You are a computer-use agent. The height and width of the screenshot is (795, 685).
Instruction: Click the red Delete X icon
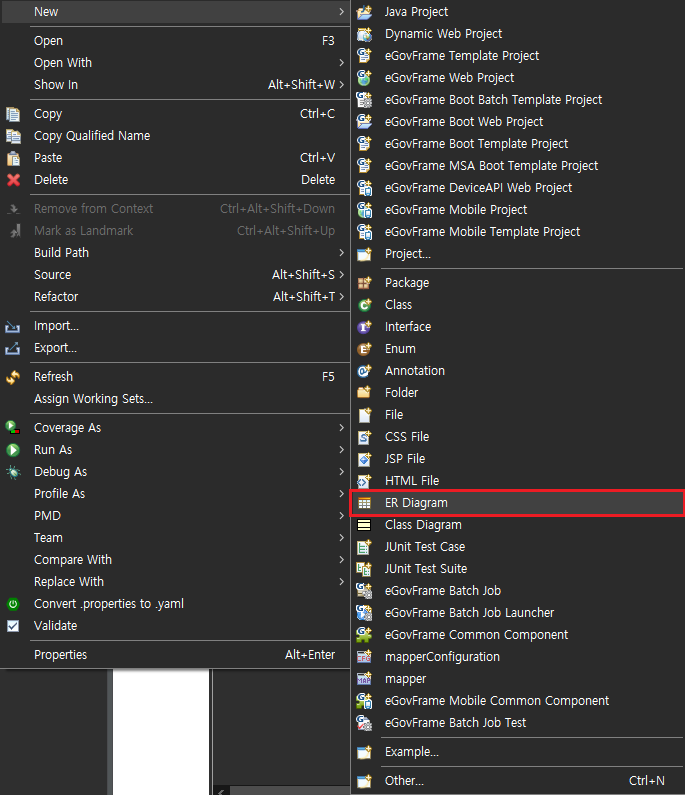tap(13, 179)
